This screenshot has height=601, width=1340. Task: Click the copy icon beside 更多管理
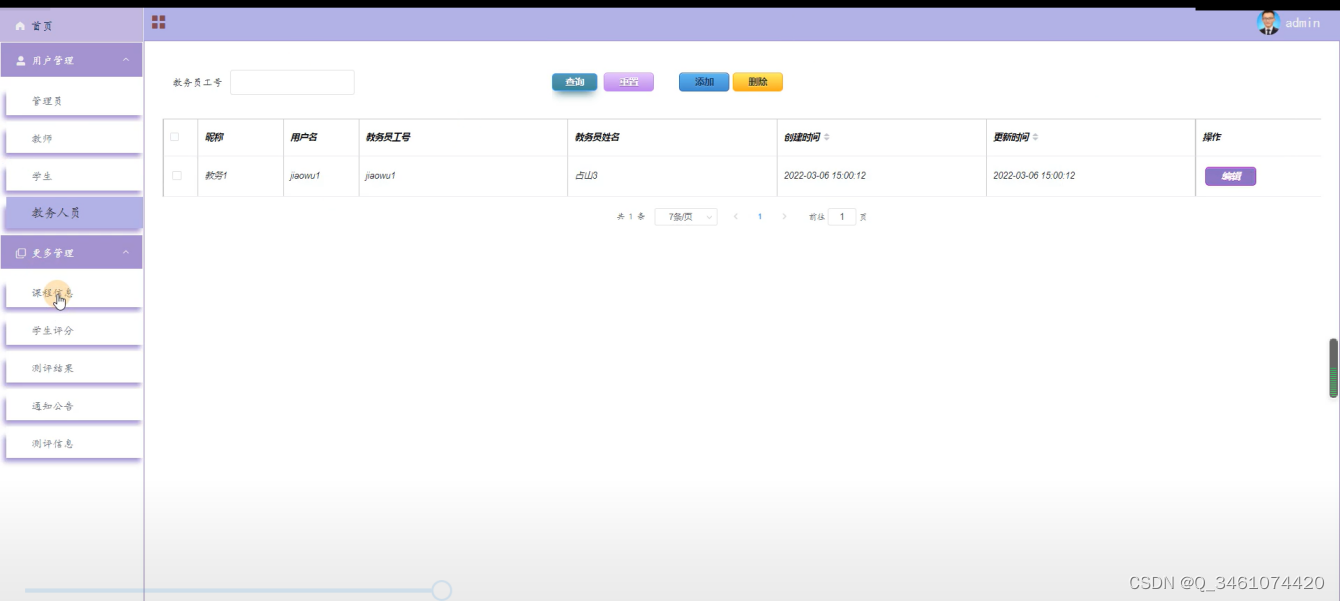tap(21, 254)
